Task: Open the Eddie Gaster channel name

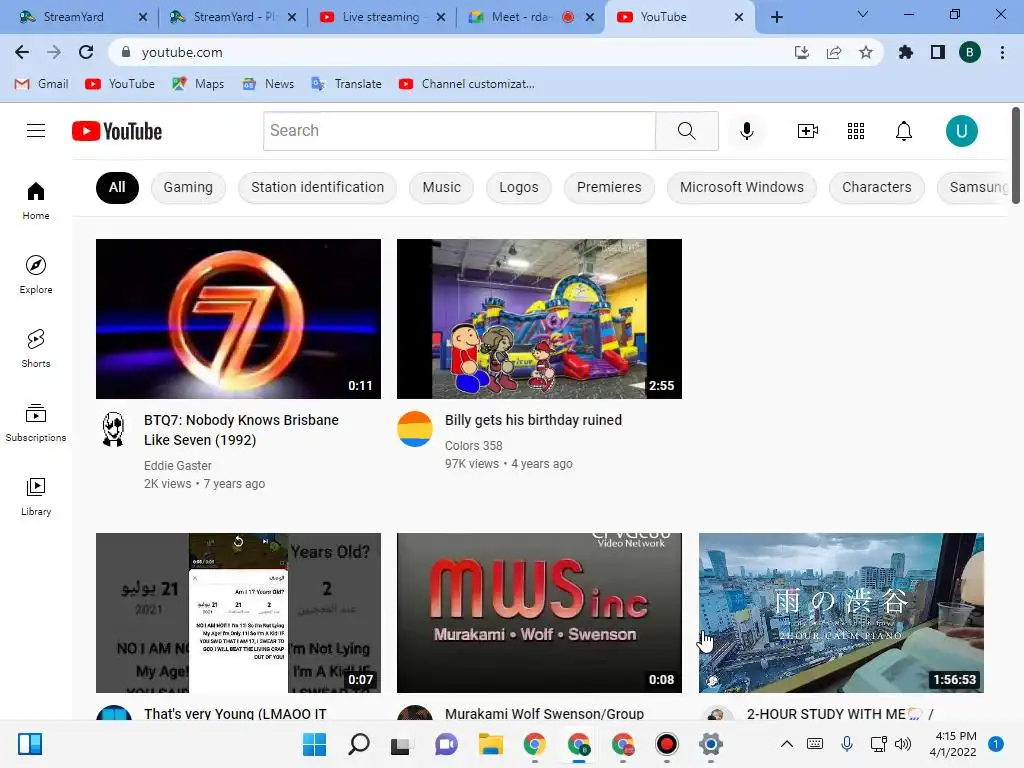Action: [178, 466]
